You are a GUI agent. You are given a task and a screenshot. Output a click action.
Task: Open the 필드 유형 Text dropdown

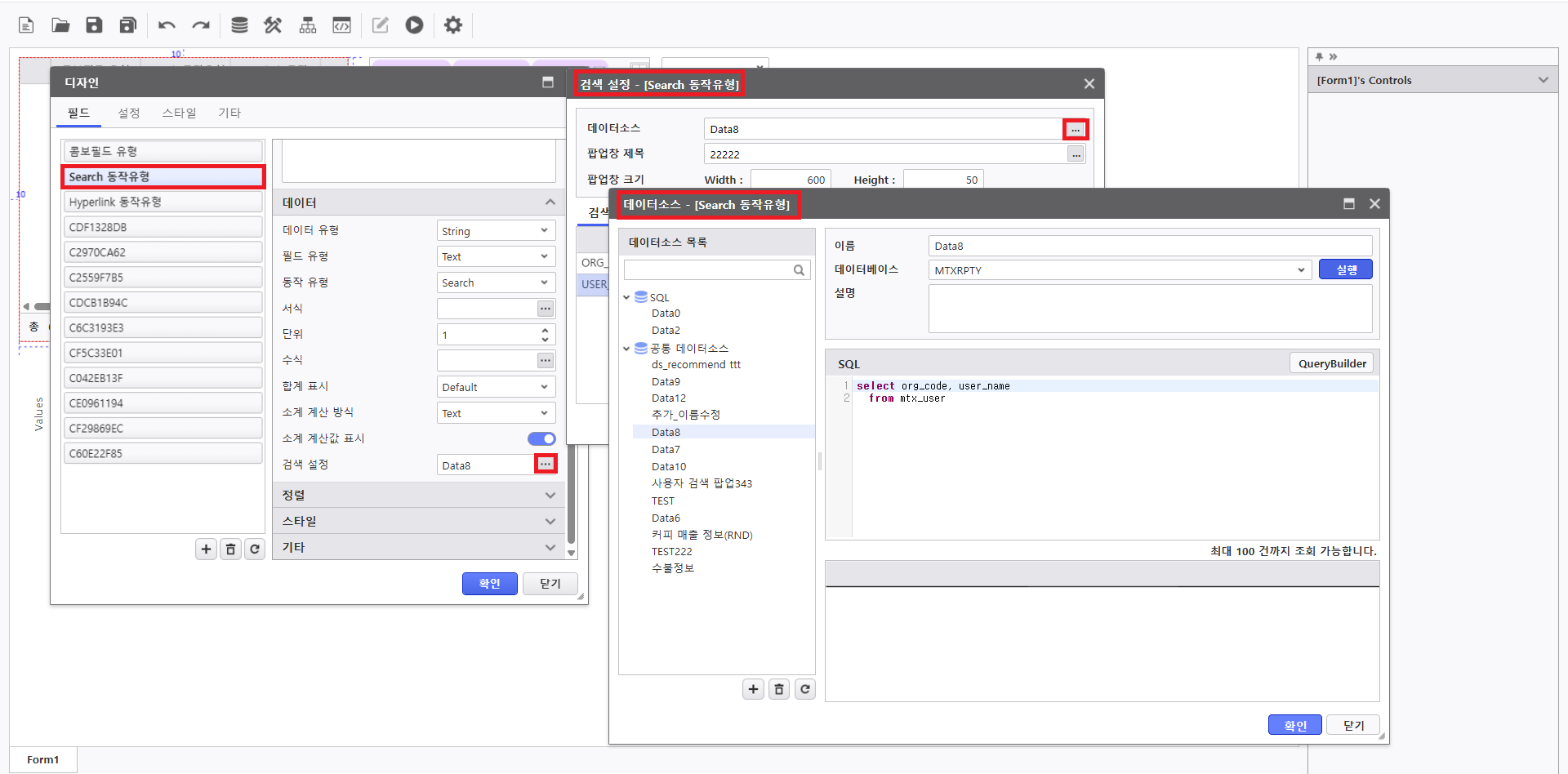coord(496,256)
